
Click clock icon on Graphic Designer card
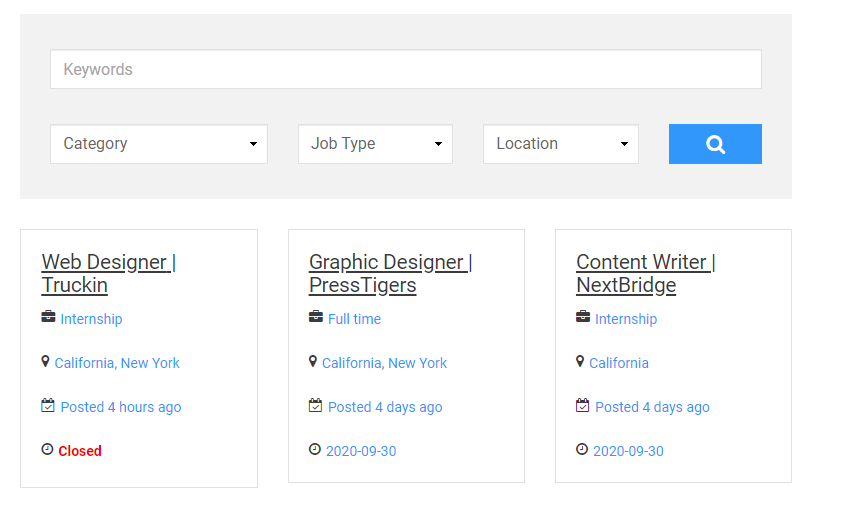tap(315, 450)
